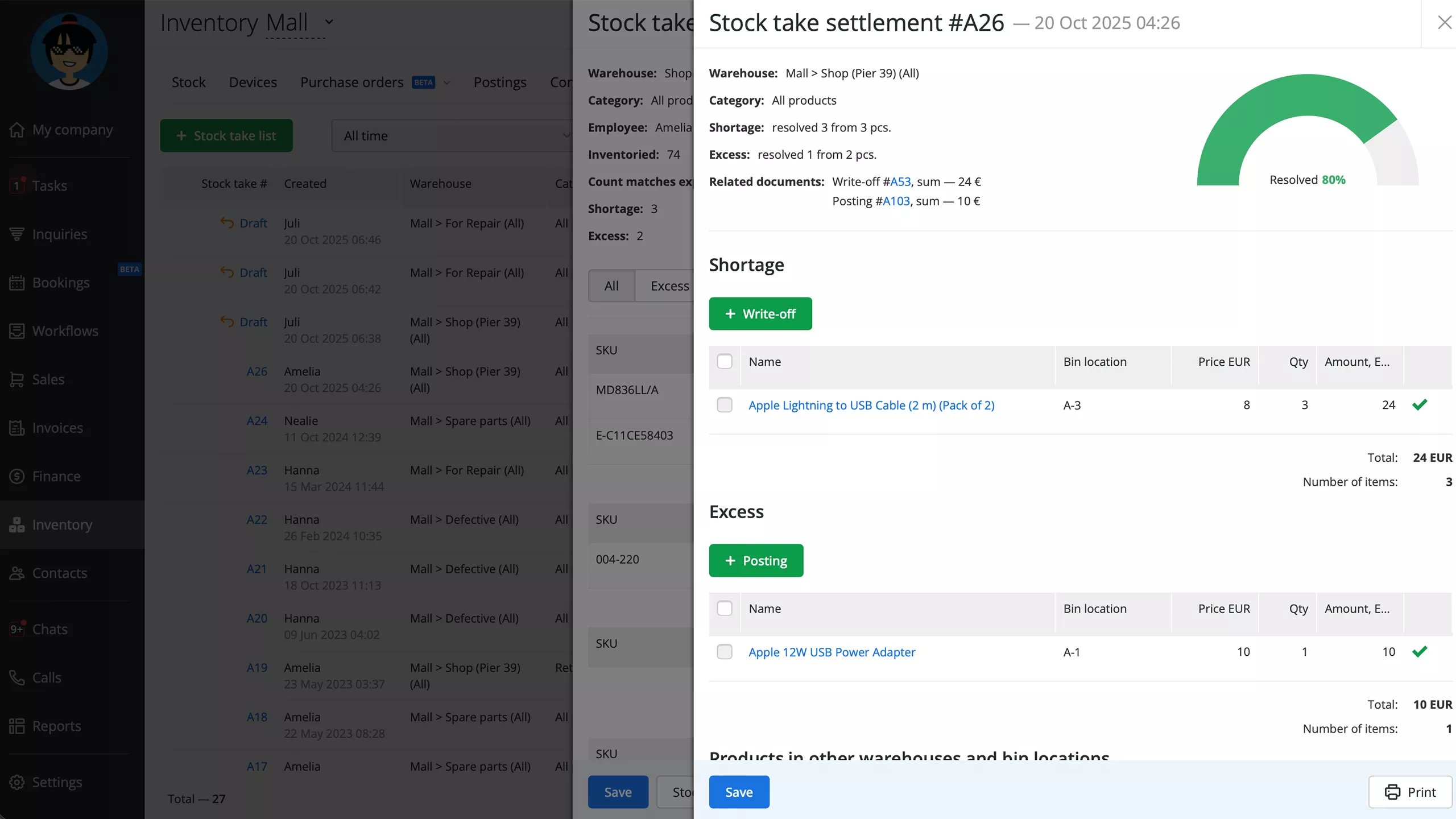This screenshot has height=819, width=1456.
Task: Check the Apple Lightning cable shortage row
Action: pos(724,405)
